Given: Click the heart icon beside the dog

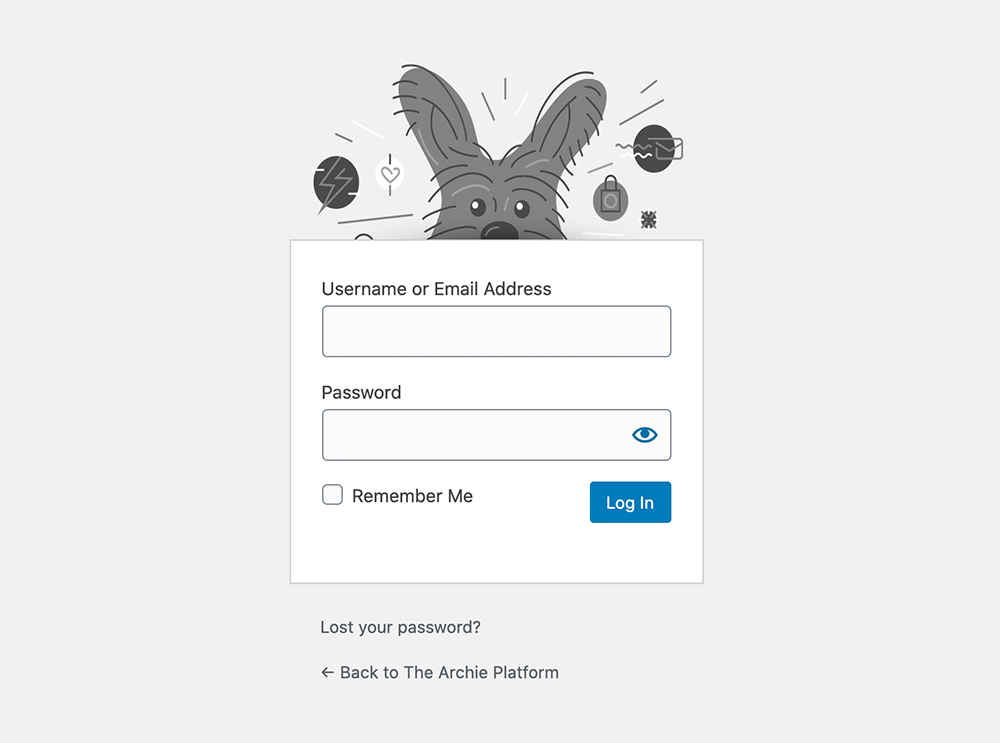Looking at the screenshot, I should coord(390,175).
